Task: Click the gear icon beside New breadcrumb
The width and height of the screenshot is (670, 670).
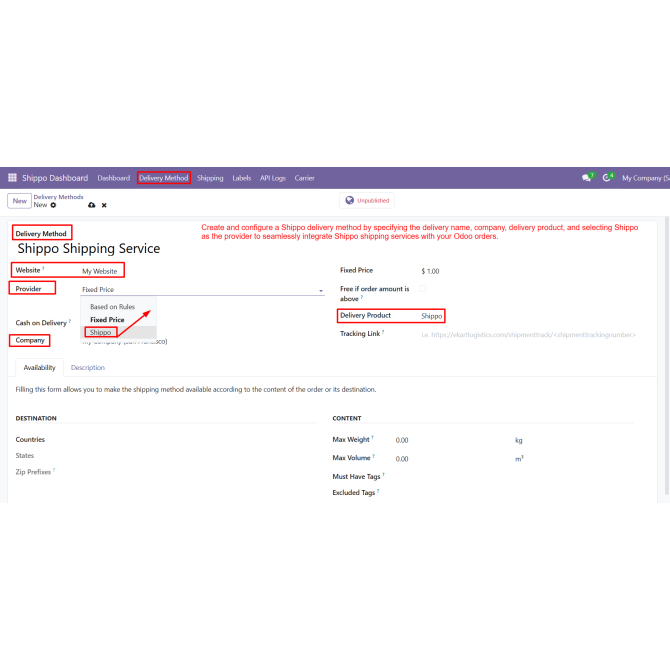Action: (x=53, y=205)
